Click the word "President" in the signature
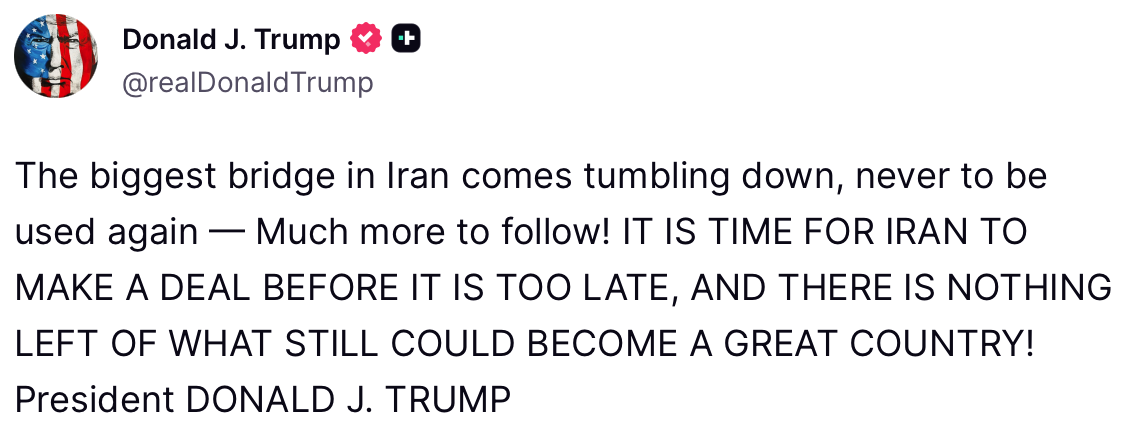 click(x=96, y=400)
